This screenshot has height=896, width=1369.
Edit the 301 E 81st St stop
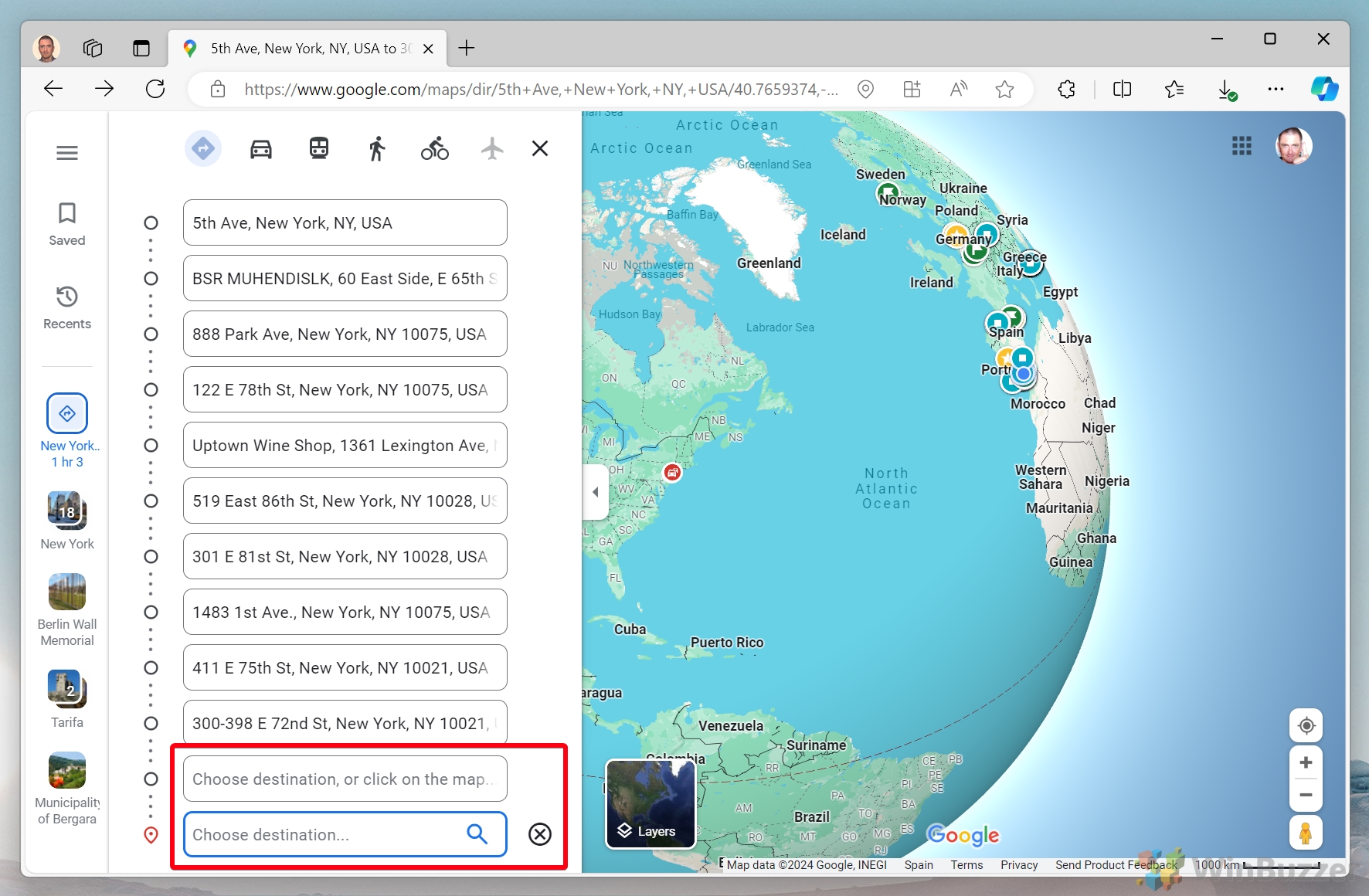point(345,557)
